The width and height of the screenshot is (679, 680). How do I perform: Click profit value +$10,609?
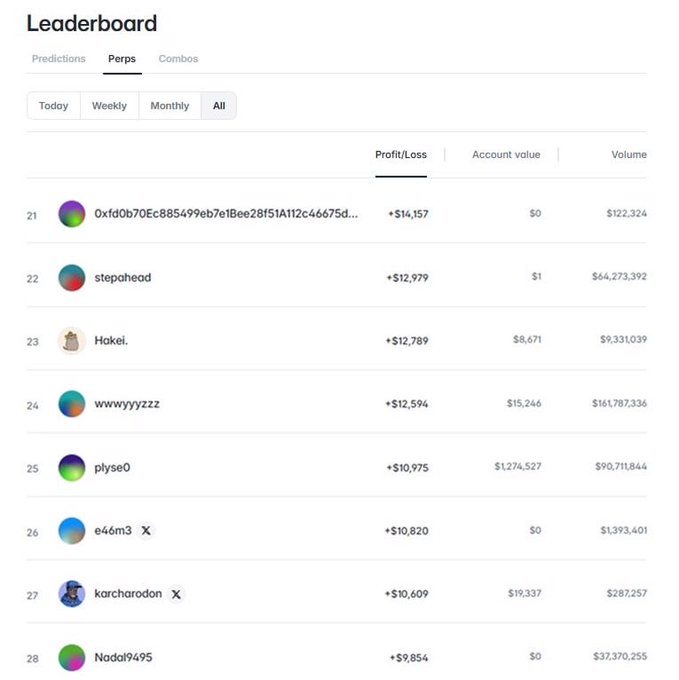[407, 594]
